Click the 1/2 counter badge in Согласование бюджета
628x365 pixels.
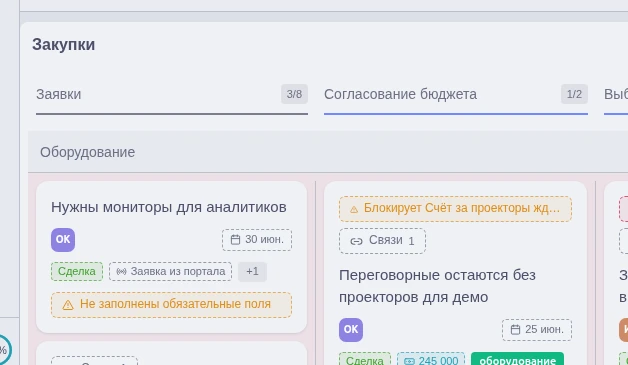click(574, 94)
